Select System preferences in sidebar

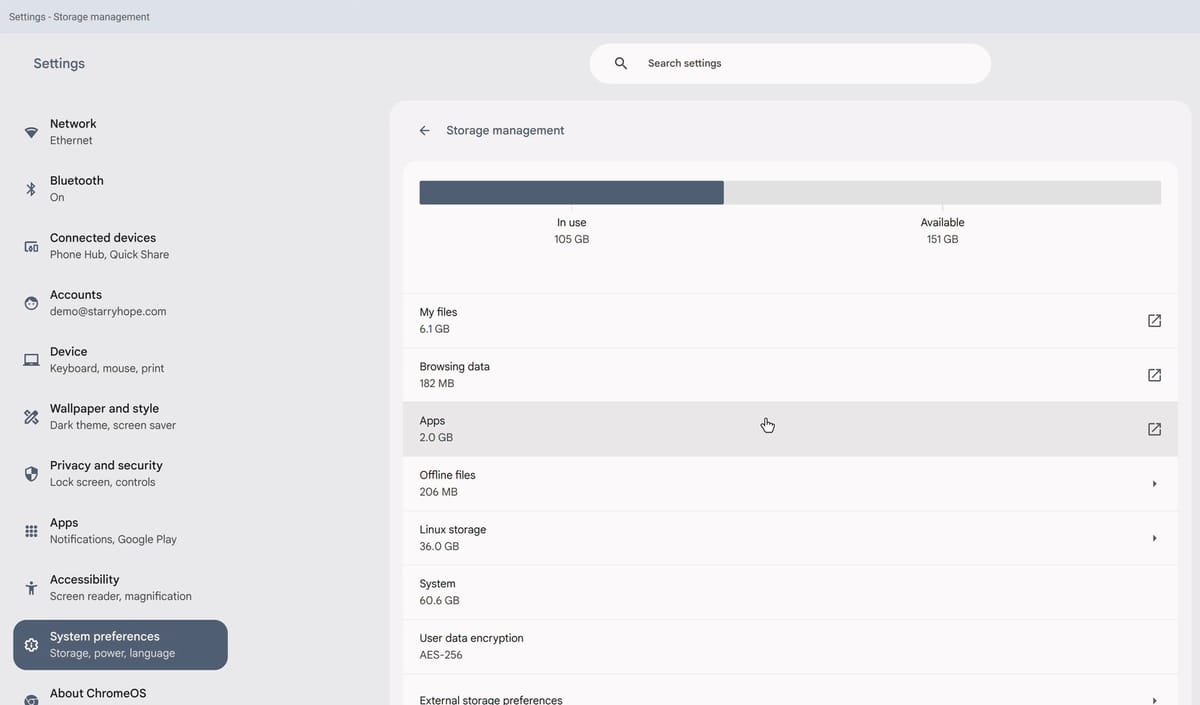(x=120, y=645)
